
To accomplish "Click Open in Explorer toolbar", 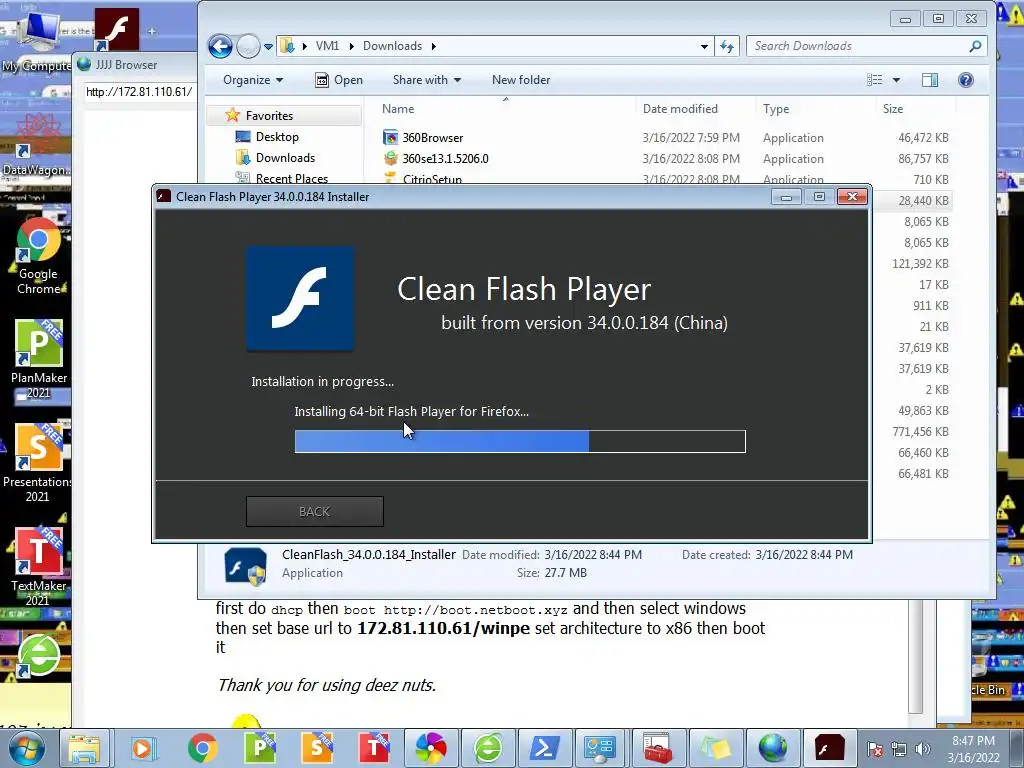I will click(339, 80).
